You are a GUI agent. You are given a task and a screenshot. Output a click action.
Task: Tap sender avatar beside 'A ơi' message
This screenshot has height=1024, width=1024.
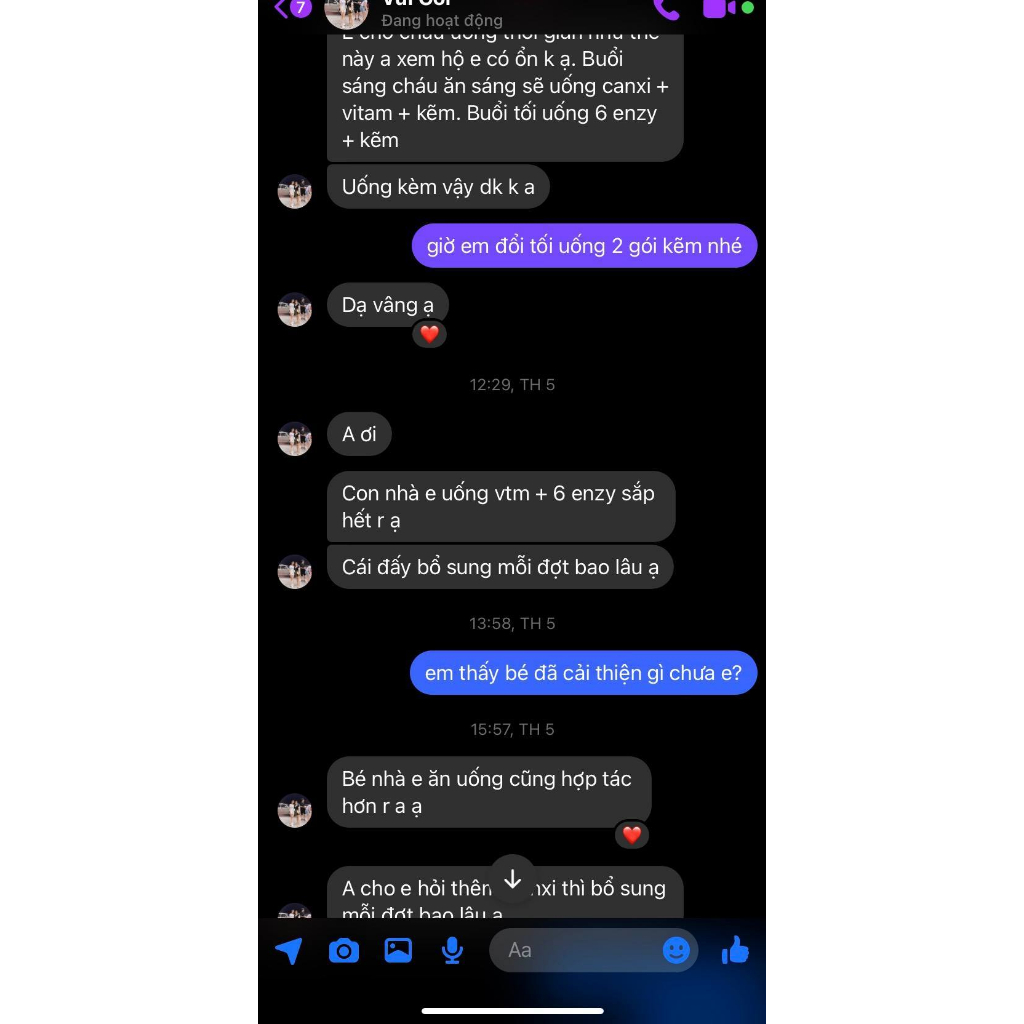pyautogui.click(x=295, y=439)
